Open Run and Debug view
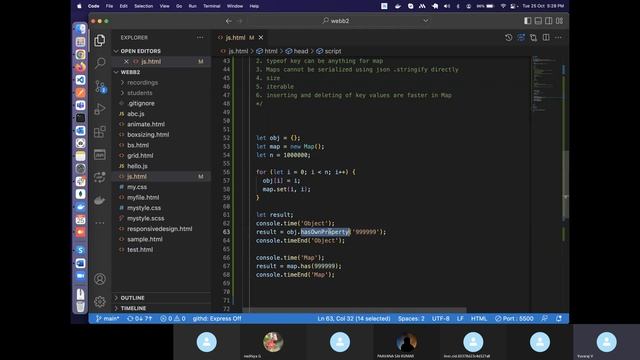This screenshot has height=360, width=640. coord(100,109)
